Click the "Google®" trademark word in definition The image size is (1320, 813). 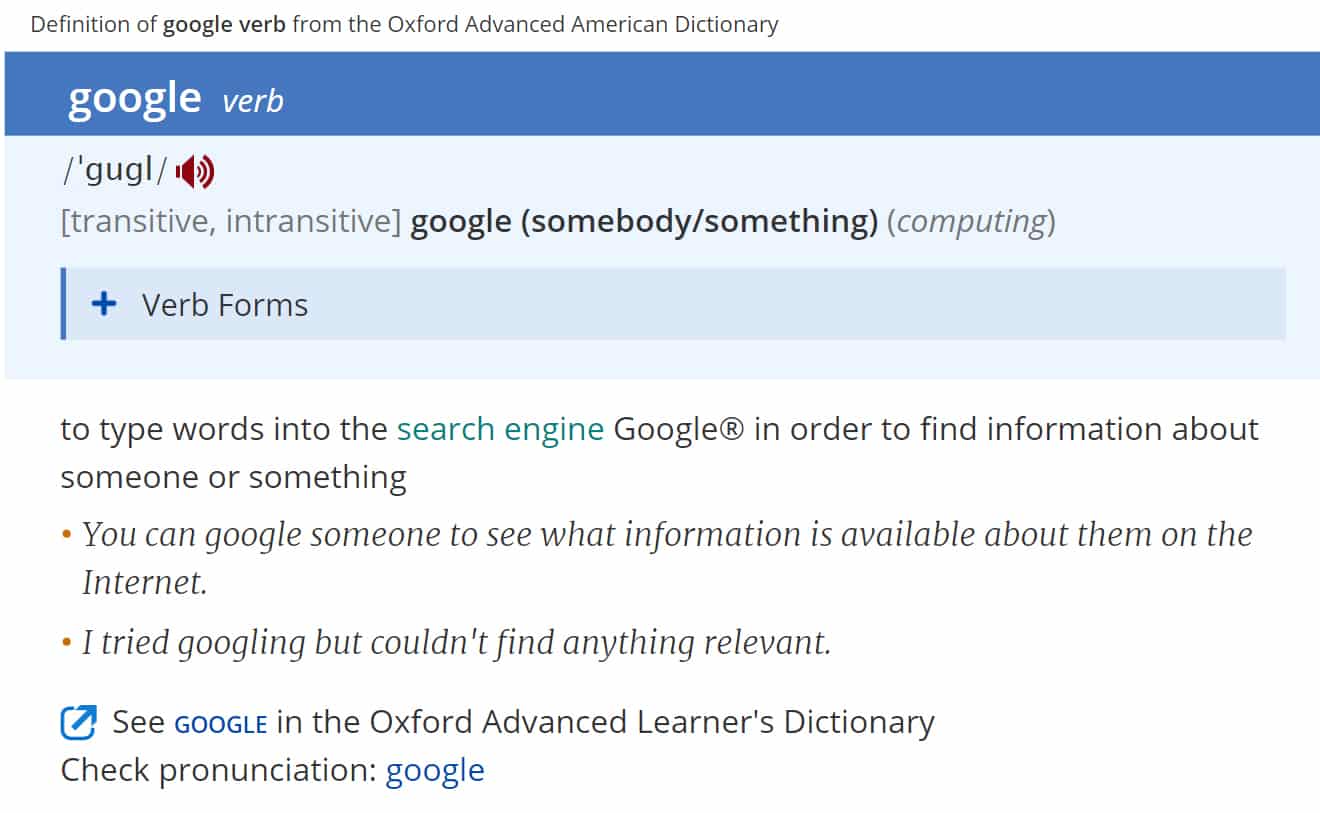[678, 429]
